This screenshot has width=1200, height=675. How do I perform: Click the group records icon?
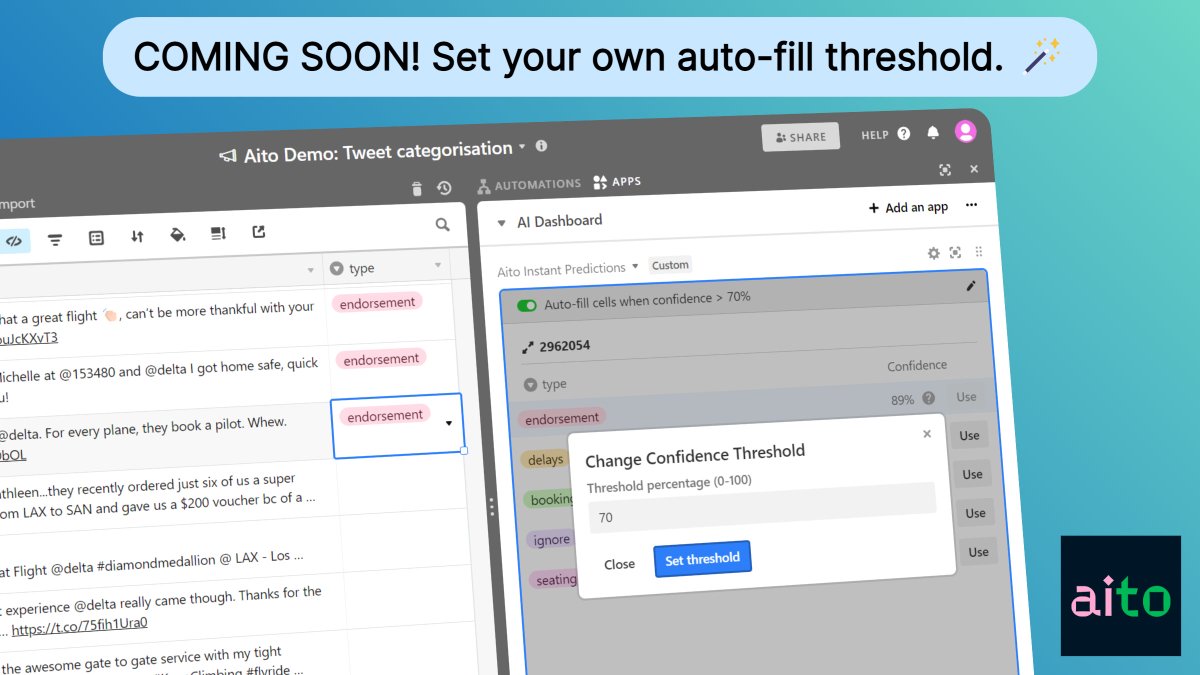coord(96,238)
